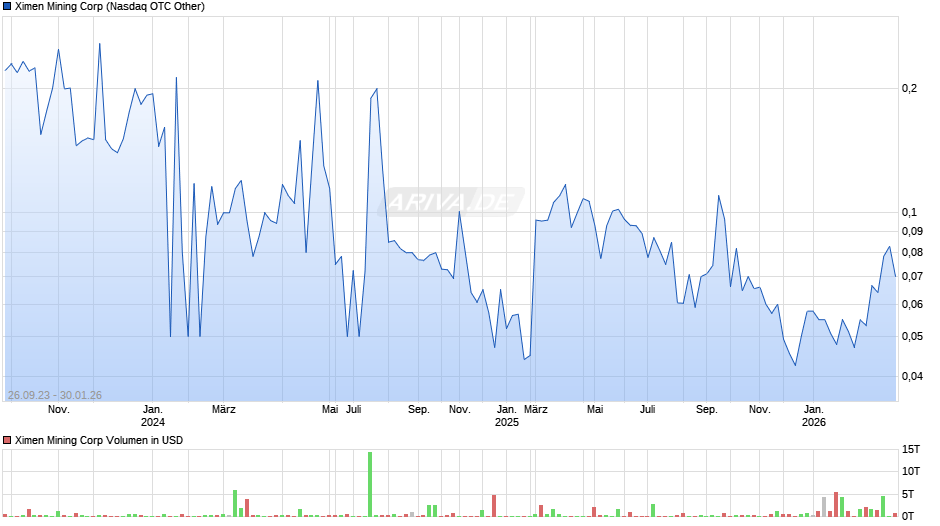Click the final data point of the price line
940x526 pixels.
pos(896,276)
